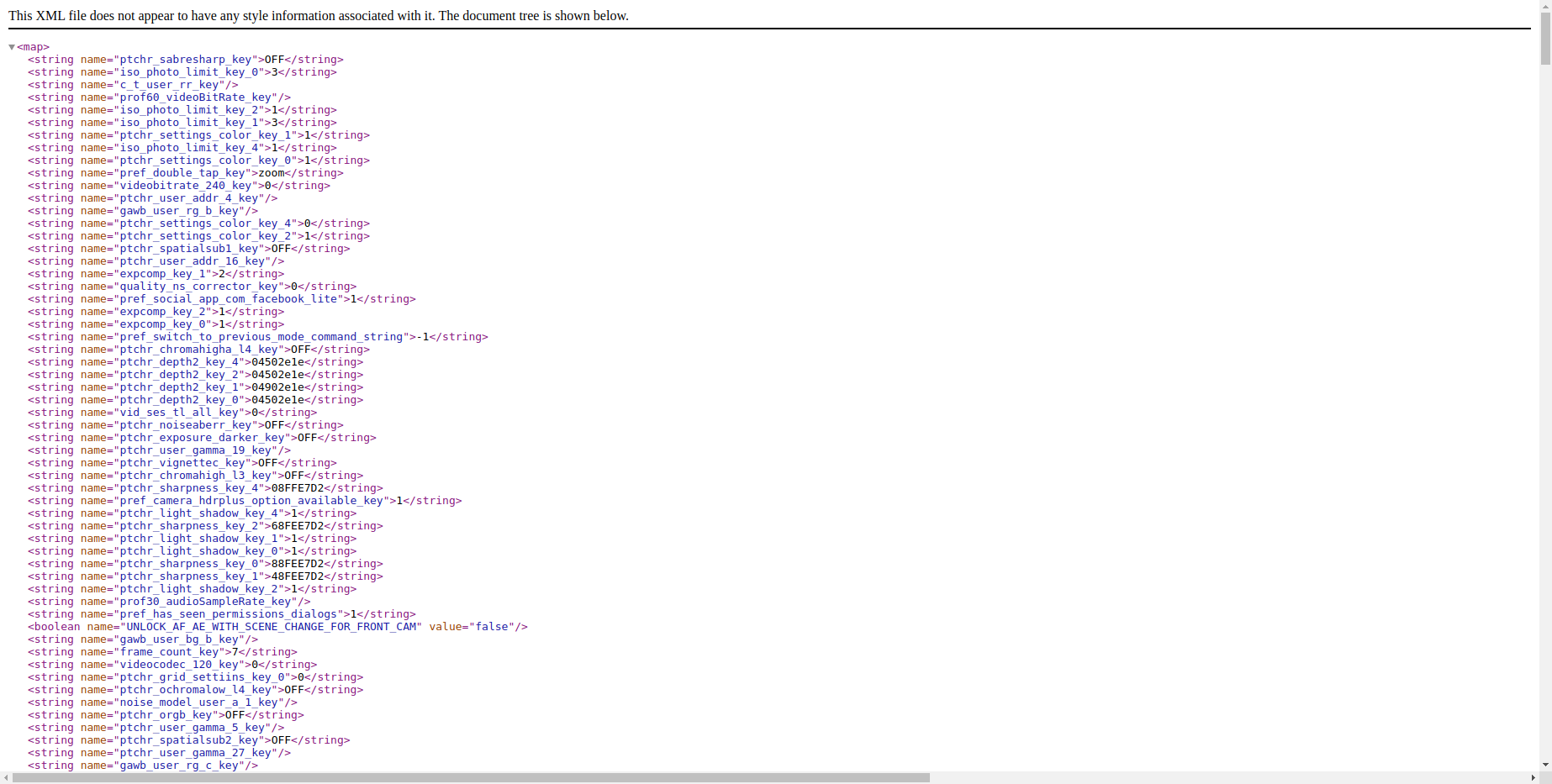Select the ptchr_depth2_key_4 line

pos(196,362)
